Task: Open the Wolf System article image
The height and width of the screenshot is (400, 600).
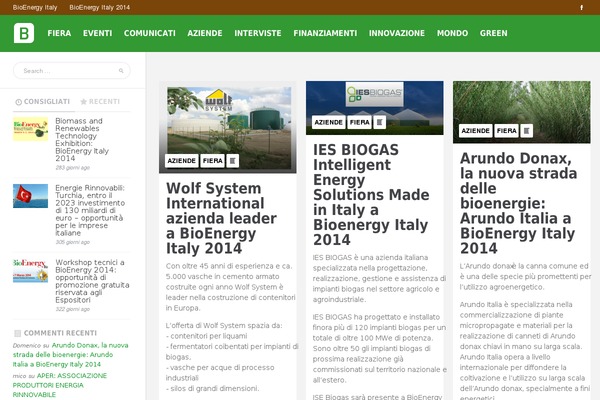Action: (x=228, y=127)
